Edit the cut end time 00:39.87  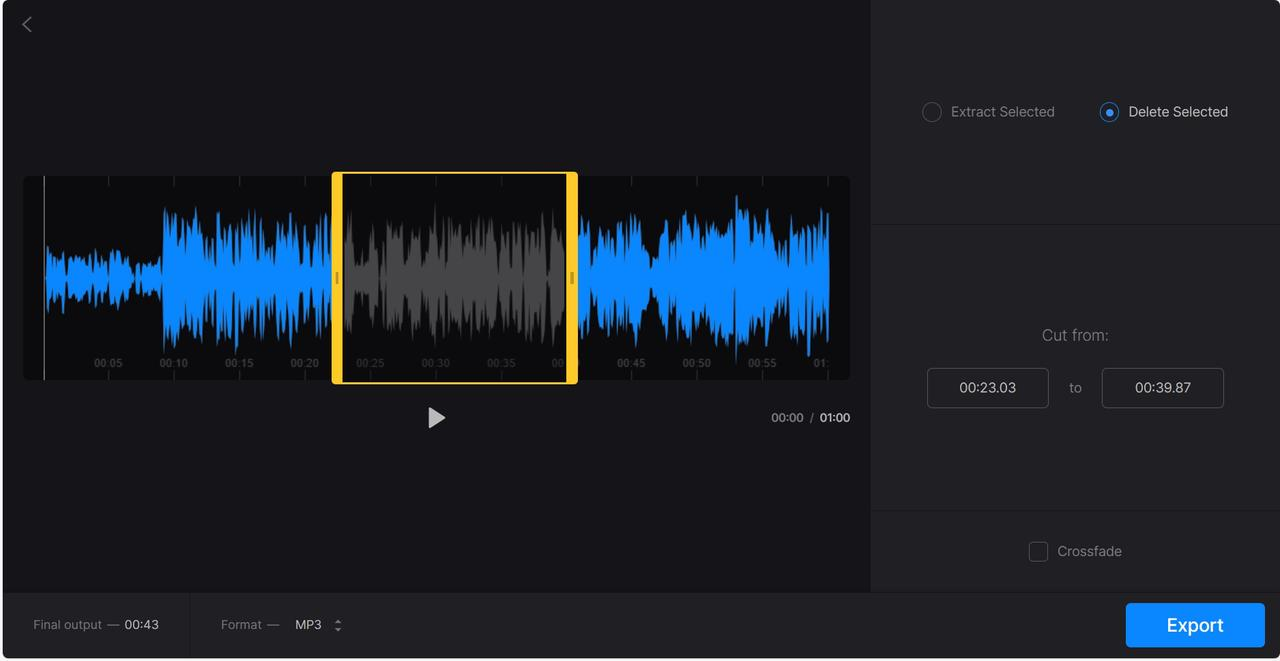[1162, 388]
